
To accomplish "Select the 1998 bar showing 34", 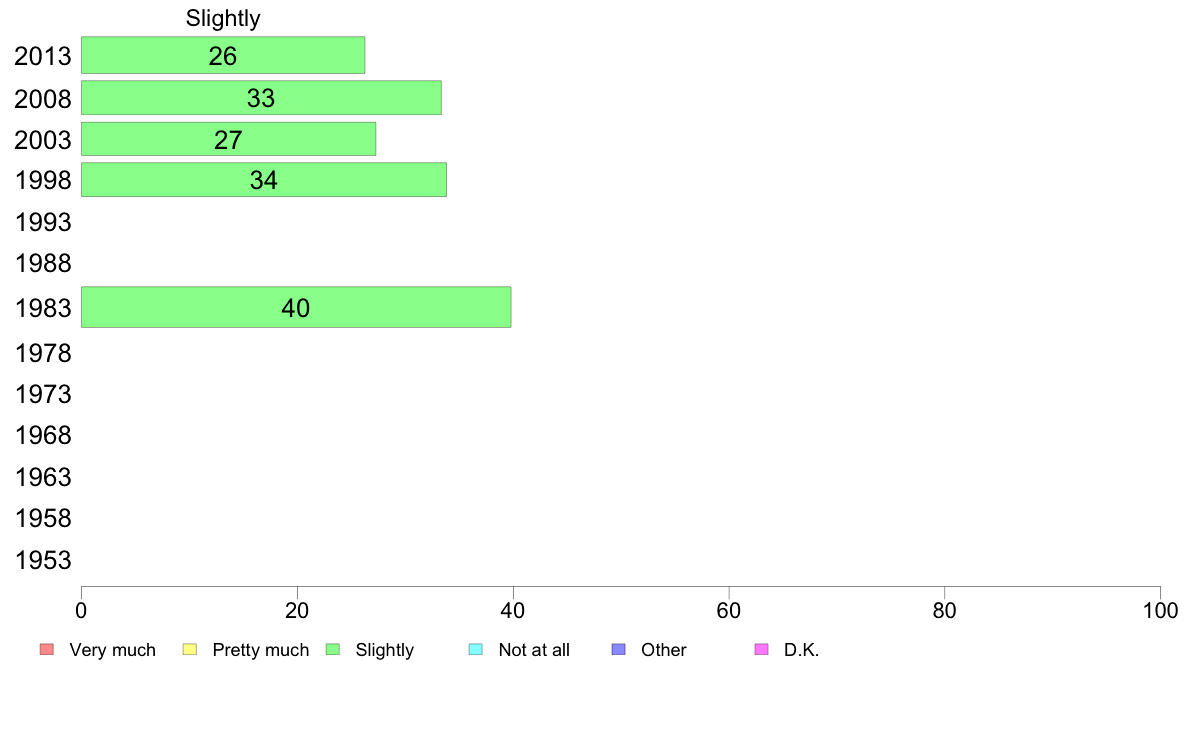I will tap(264, 180).
